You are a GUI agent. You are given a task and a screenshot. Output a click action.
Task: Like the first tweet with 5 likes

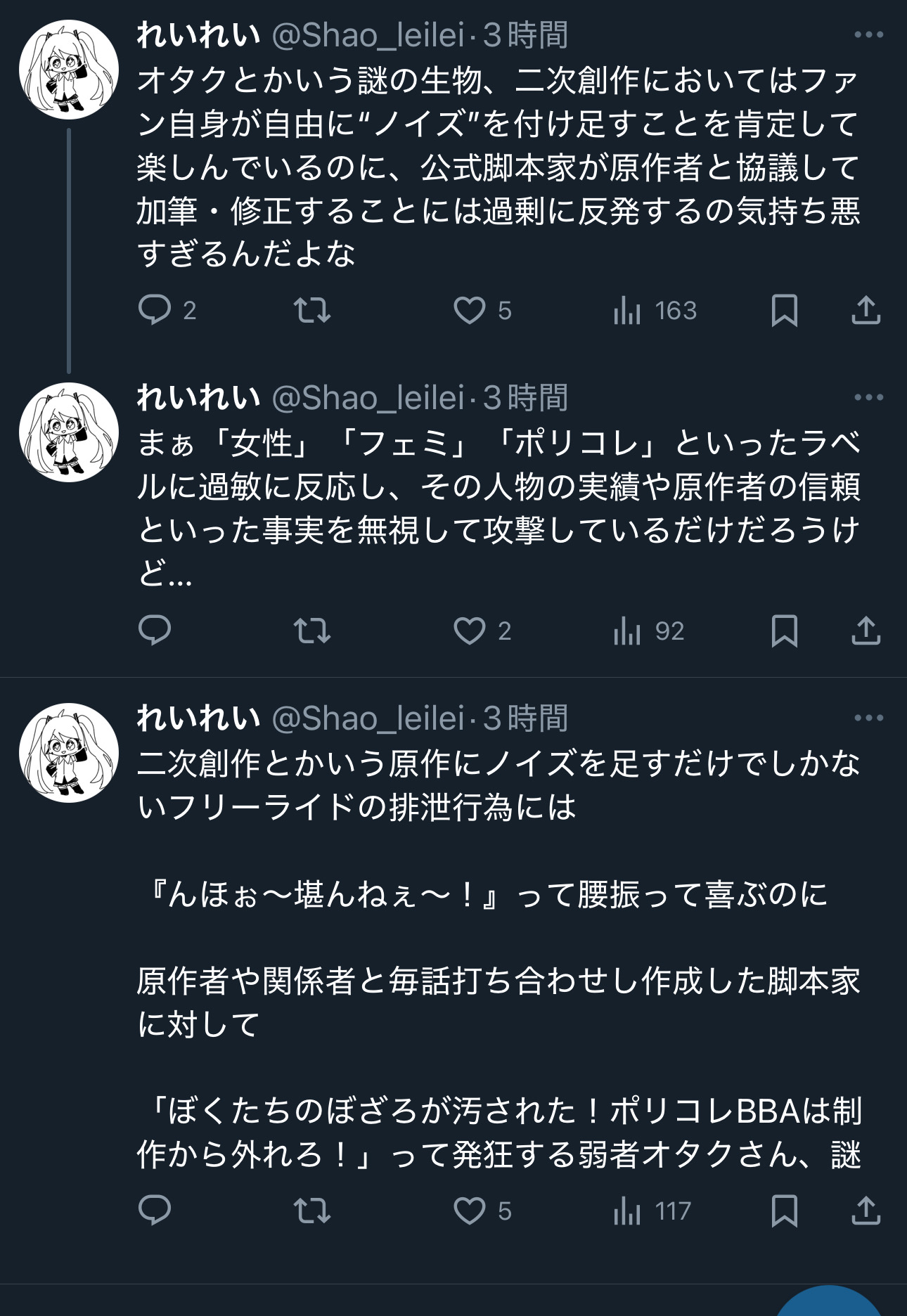470,310
